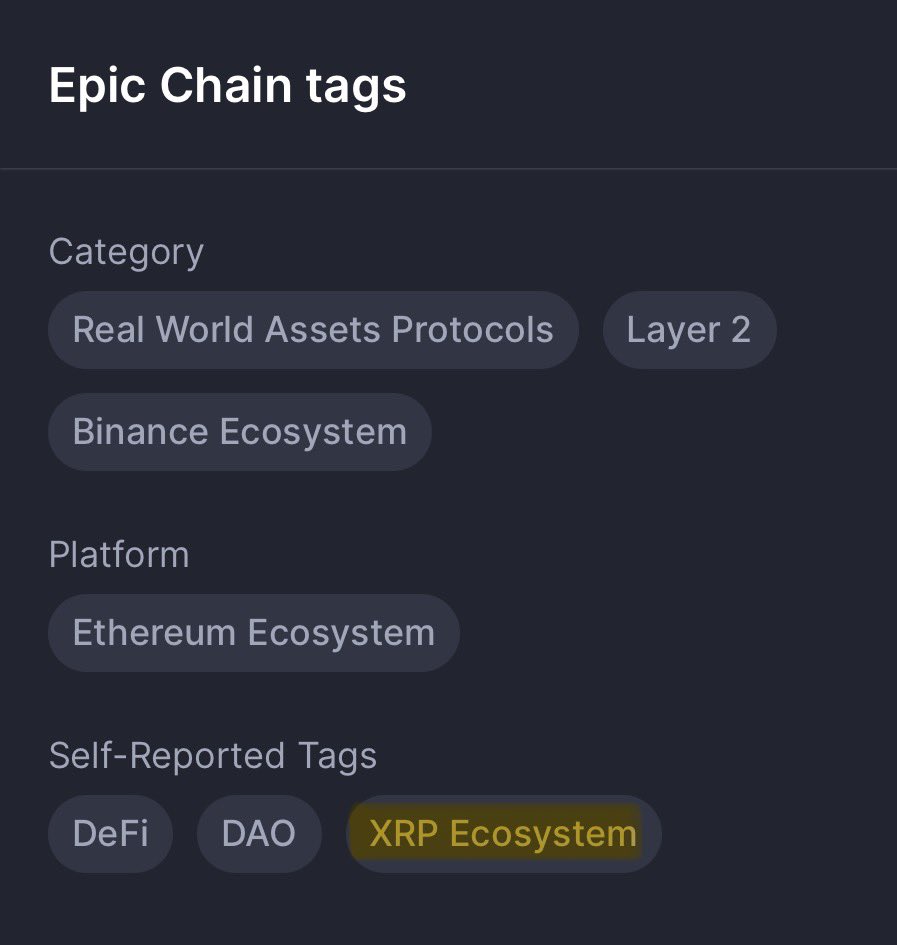Open the Binance Ecosystem tag

point(240,432)
